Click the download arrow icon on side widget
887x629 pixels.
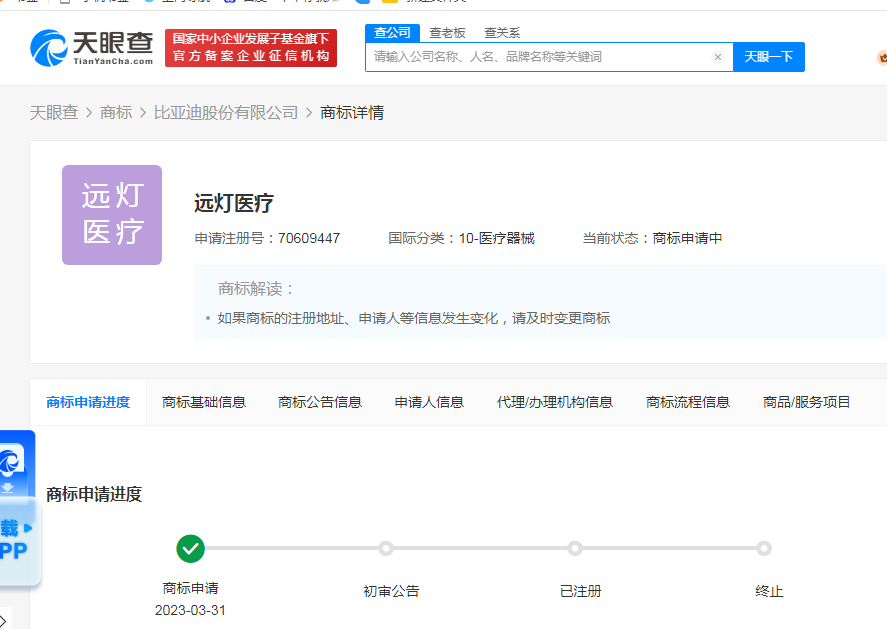click(8, 488)
